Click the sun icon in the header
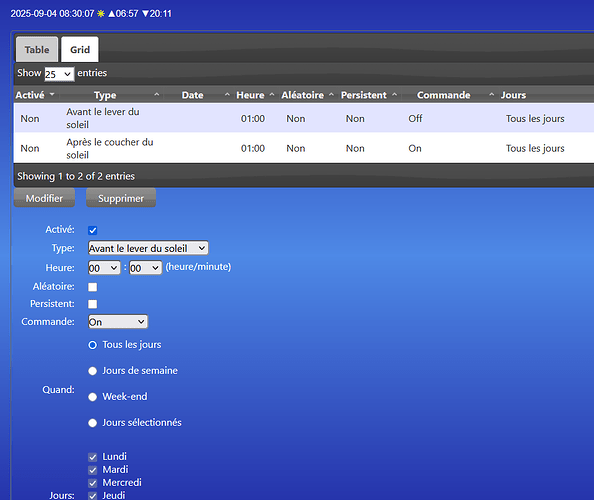The height and width of the screenshot is (500, 594). pyautogui.click(x=101, y=14)
